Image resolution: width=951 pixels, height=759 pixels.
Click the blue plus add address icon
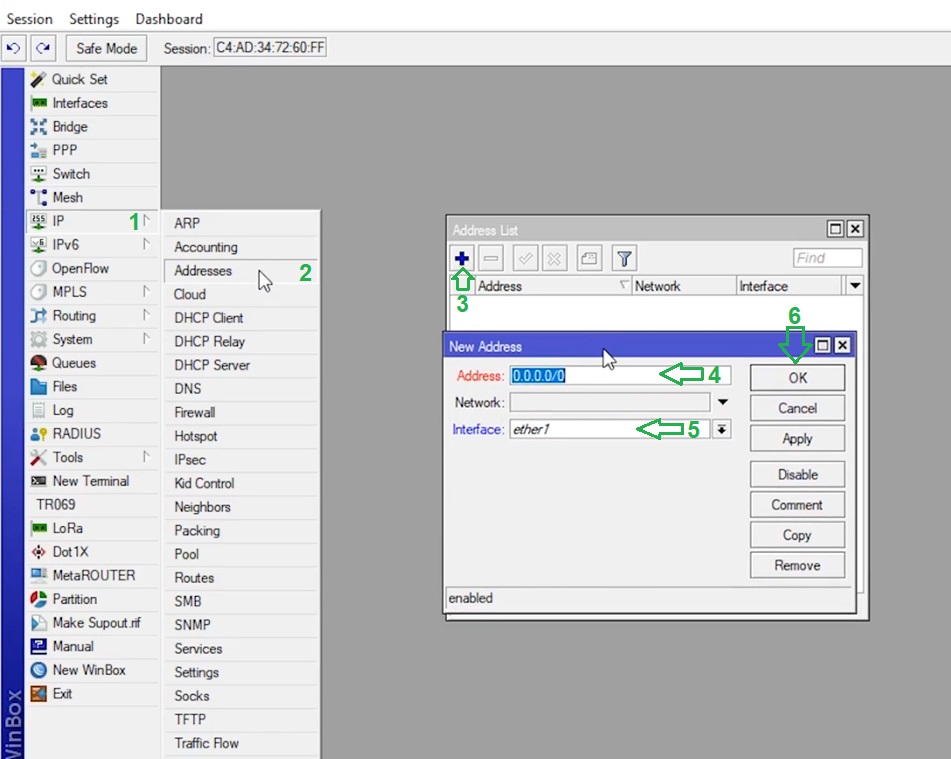(462, 258)
